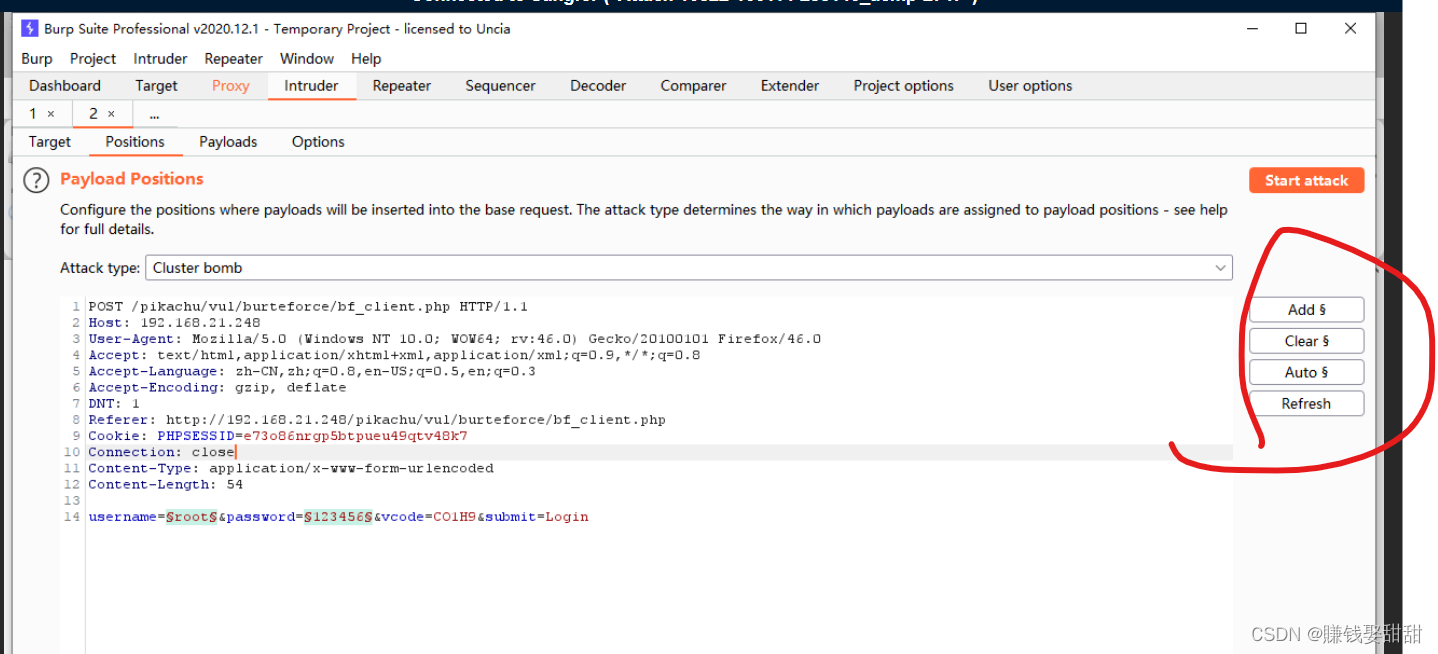Click the Host header line 192.168.21.248

pyautogui.click(x=174, y=323)
